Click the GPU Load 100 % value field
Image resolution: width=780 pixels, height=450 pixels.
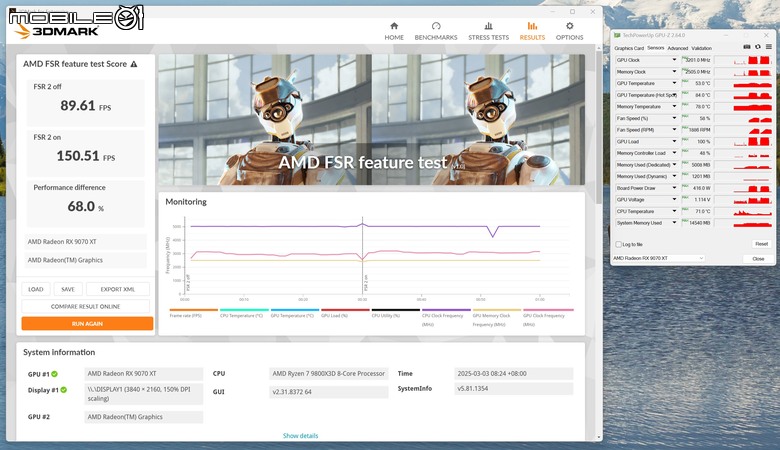coord(696,142)
